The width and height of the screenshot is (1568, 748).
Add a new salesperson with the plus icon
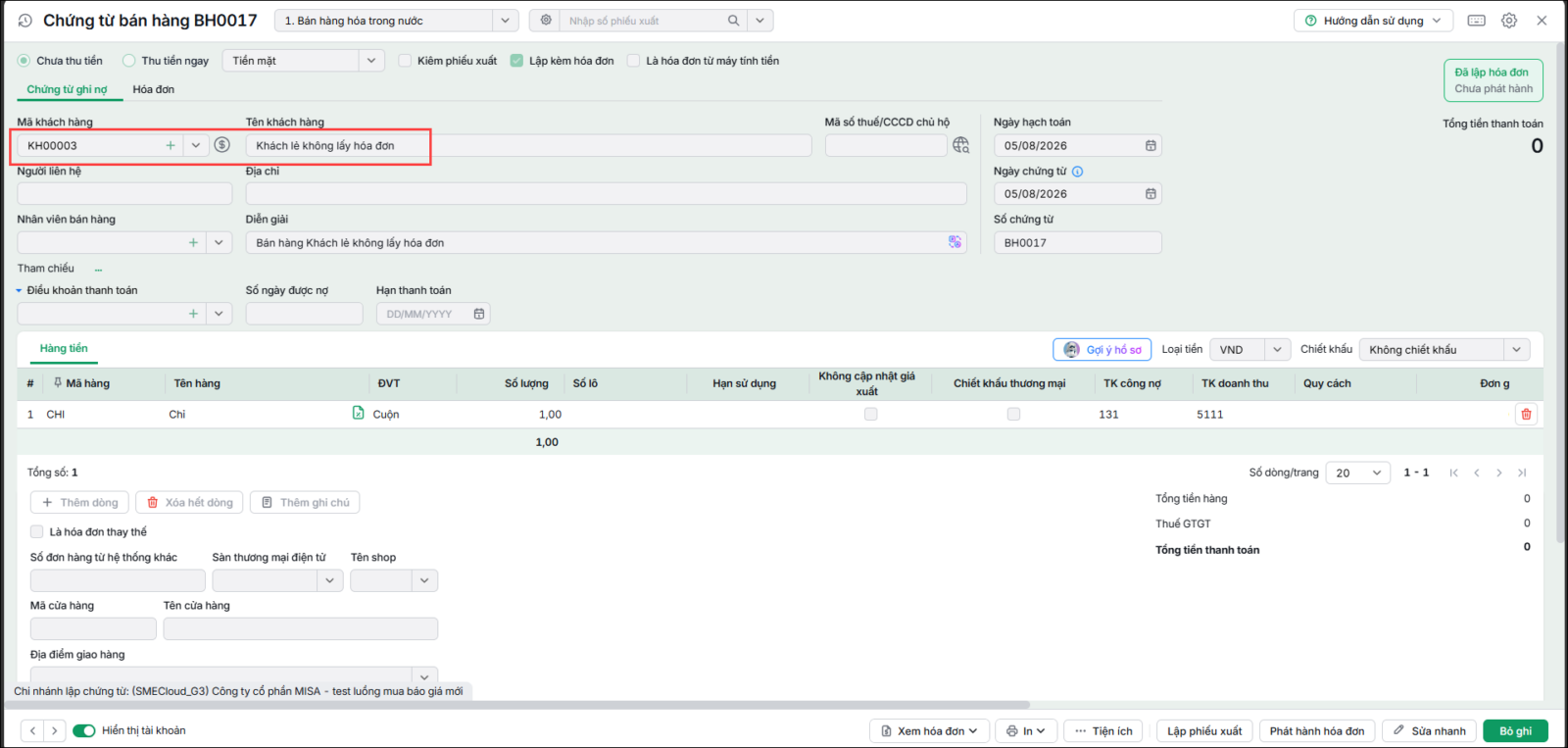193,243
